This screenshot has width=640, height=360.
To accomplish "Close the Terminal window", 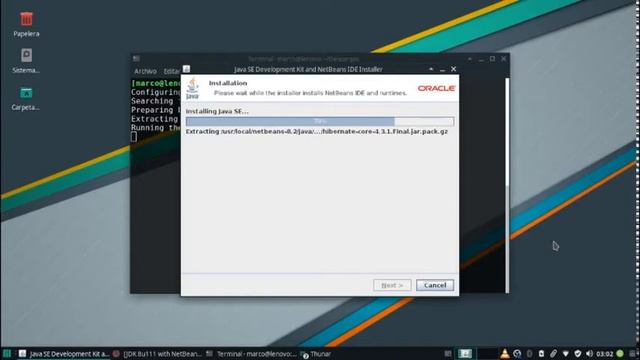I will [504, 59].
